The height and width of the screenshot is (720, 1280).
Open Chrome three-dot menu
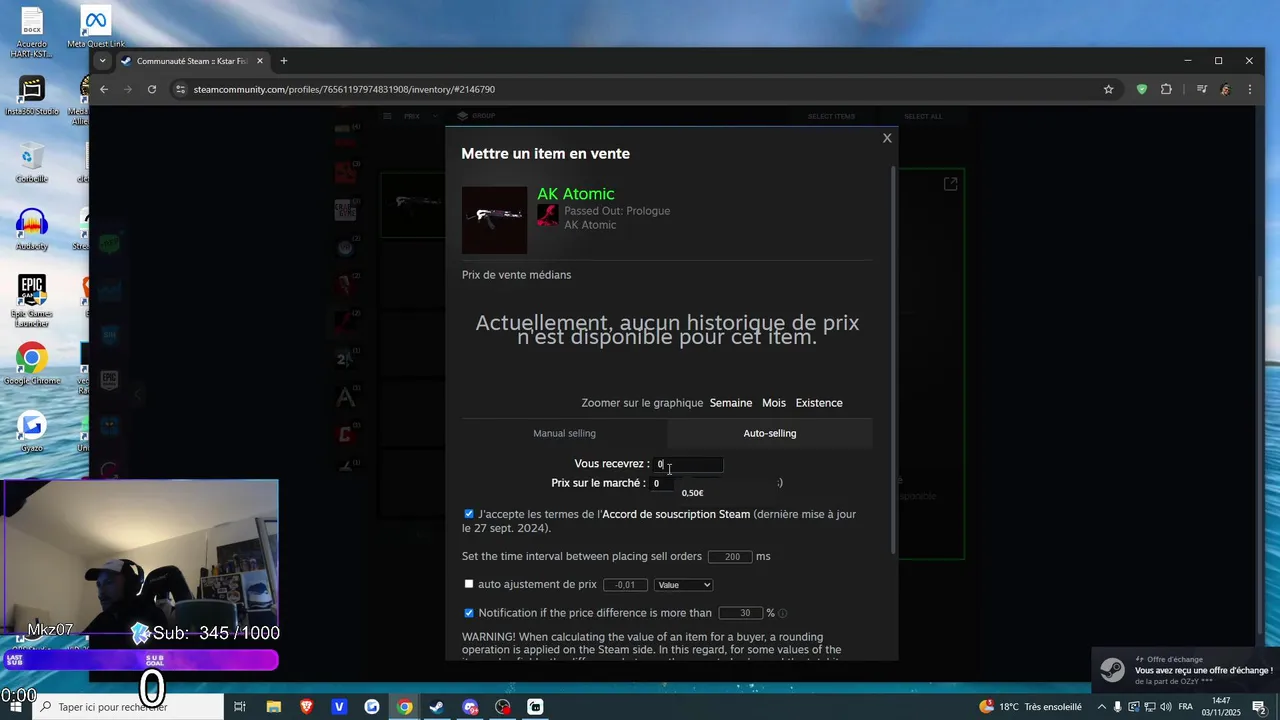[1250, 89]
